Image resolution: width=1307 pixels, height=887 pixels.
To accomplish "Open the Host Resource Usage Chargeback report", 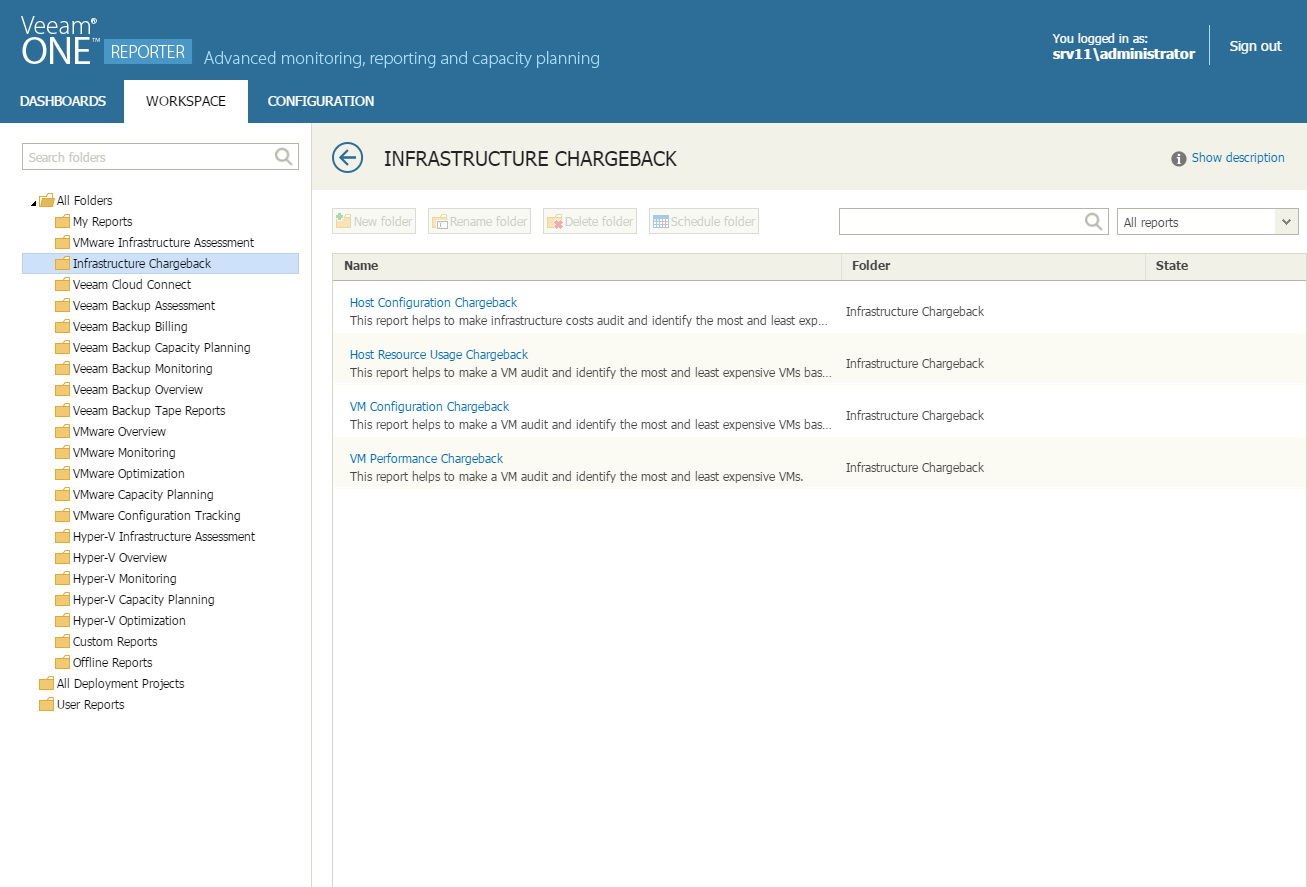I will click(439, 354).
